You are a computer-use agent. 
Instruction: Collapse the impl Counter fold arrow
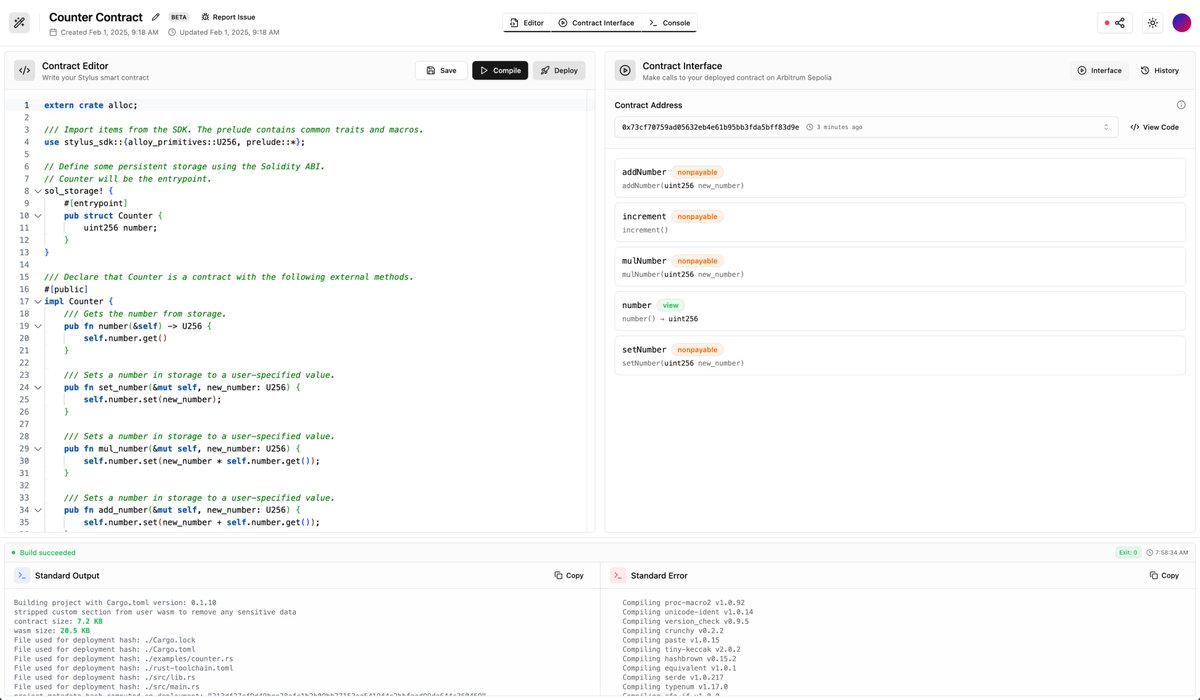pos(37,301)
